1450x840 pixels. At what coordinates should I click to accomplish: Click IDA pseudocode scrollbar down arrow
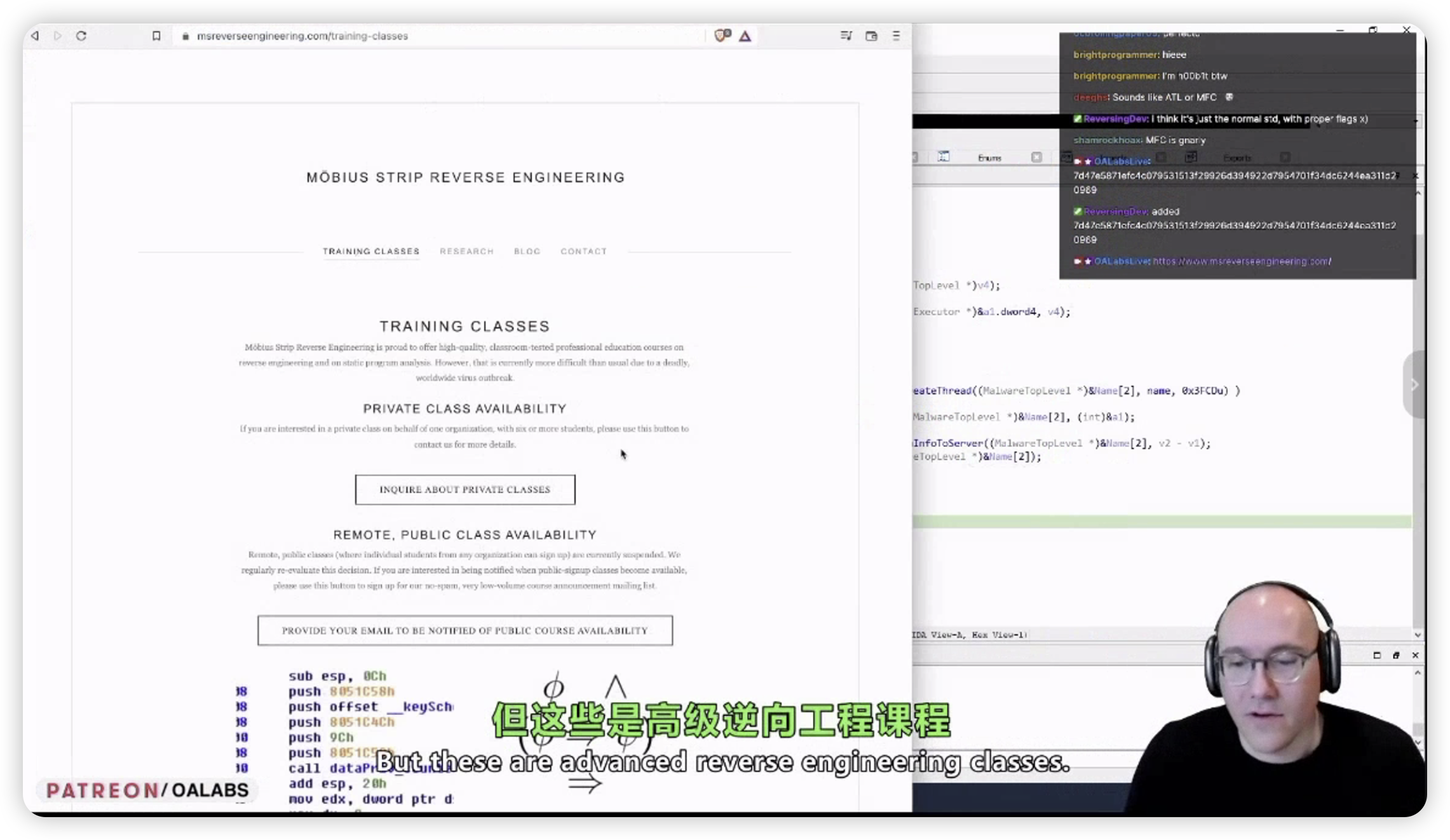pyautogui.click(x=1418, y=635)
